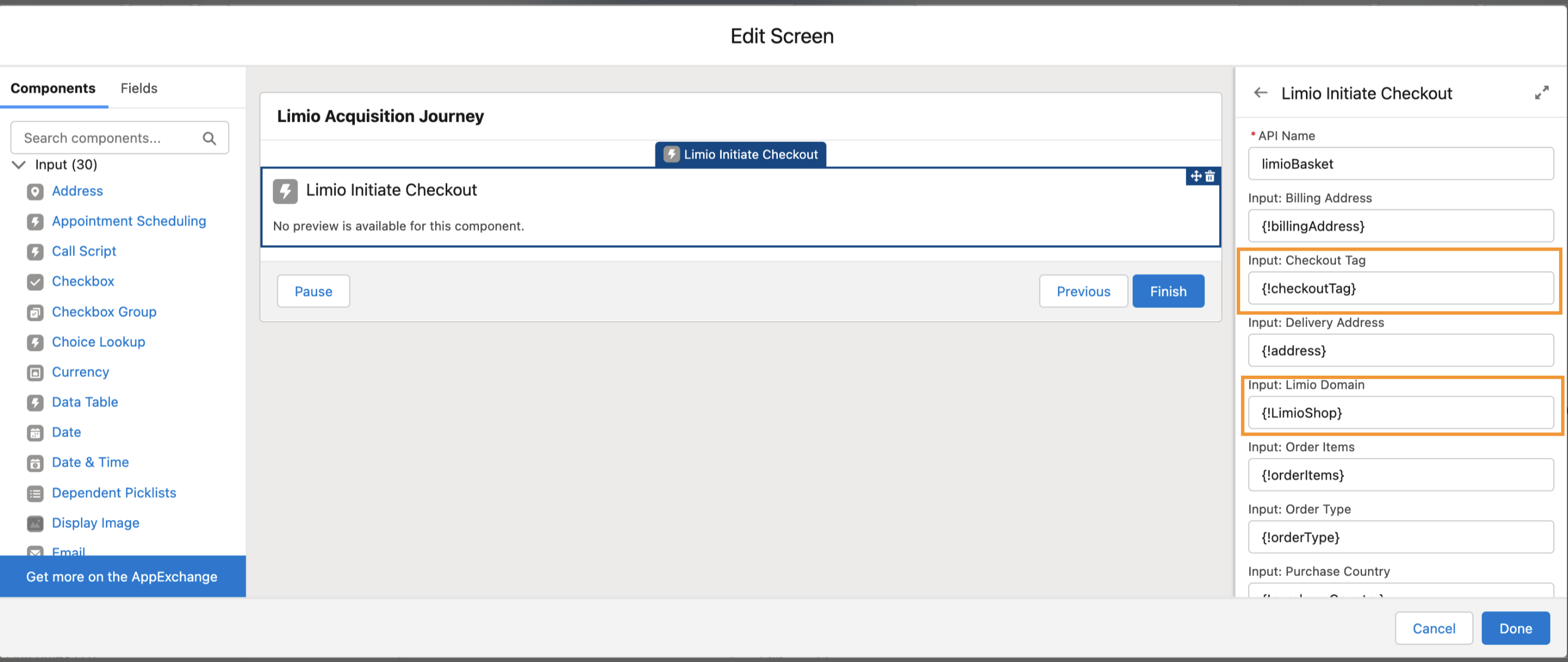Select the Checkbox Group component
The height and width of the screenshot is (662, 1568).
pyautogui.click(x=104, y=312)
